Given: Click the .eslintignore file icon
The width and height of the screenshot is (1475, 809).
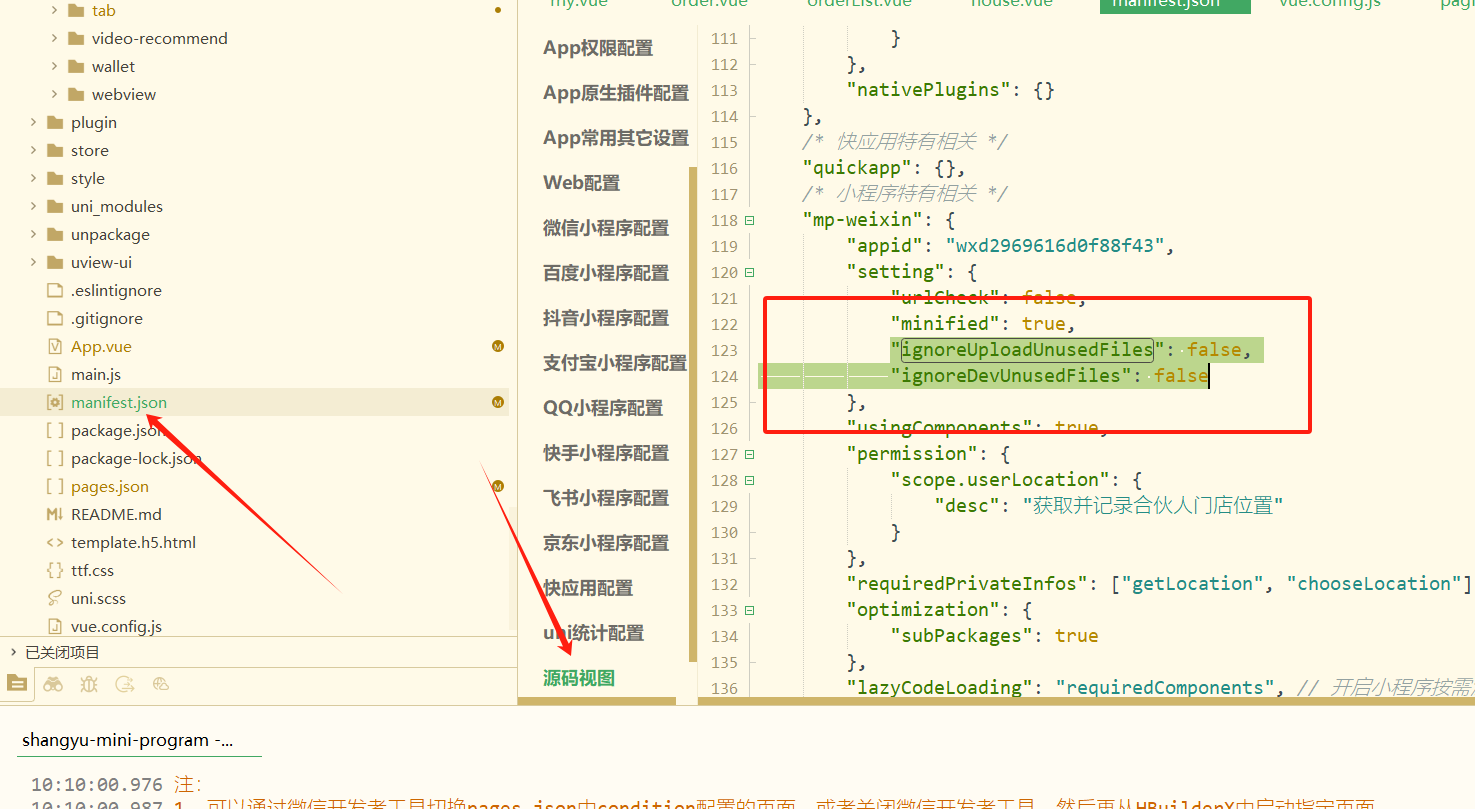Looking at the screenshot, I should (55, 290).
